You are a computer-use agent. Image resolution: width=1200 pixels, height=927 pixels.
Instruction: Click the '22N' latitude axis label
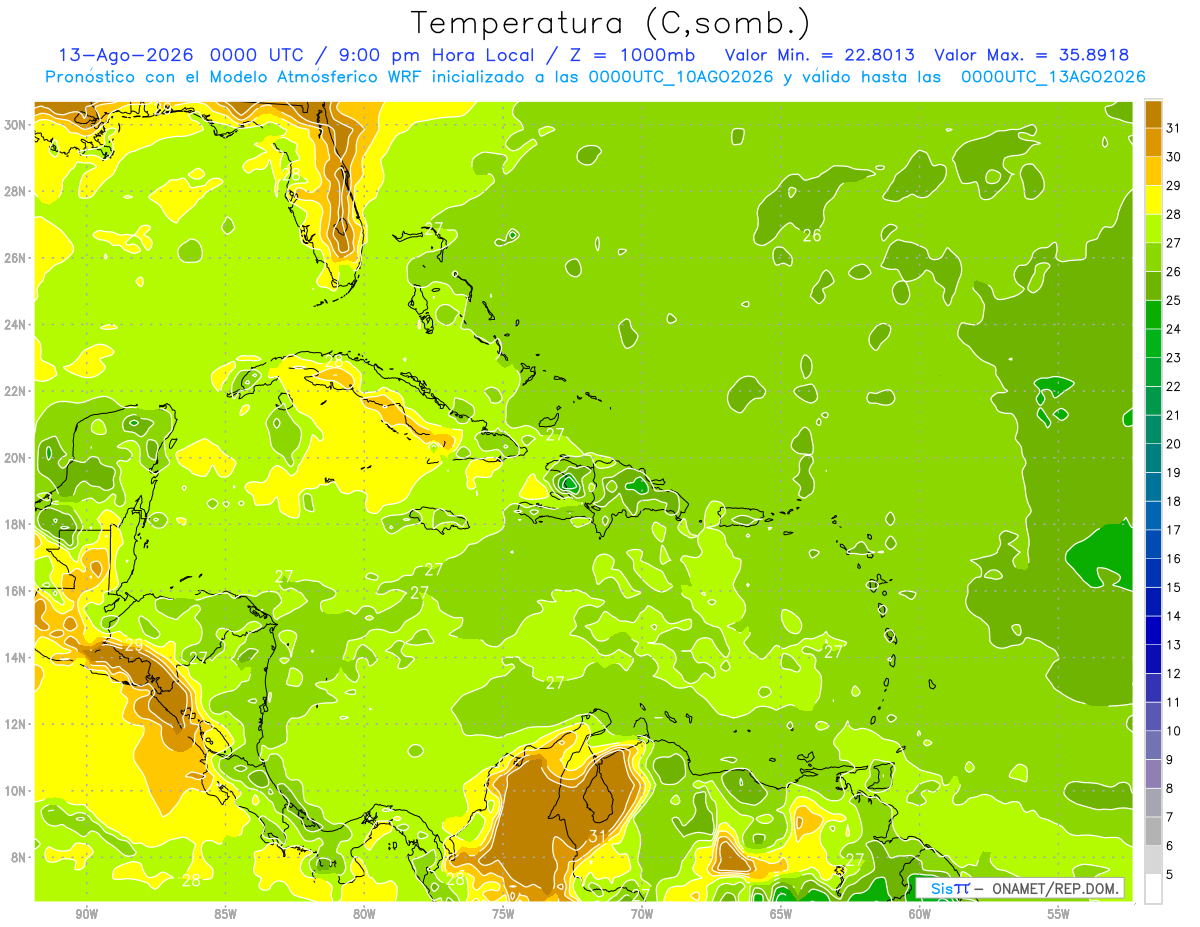click(15, 391)
